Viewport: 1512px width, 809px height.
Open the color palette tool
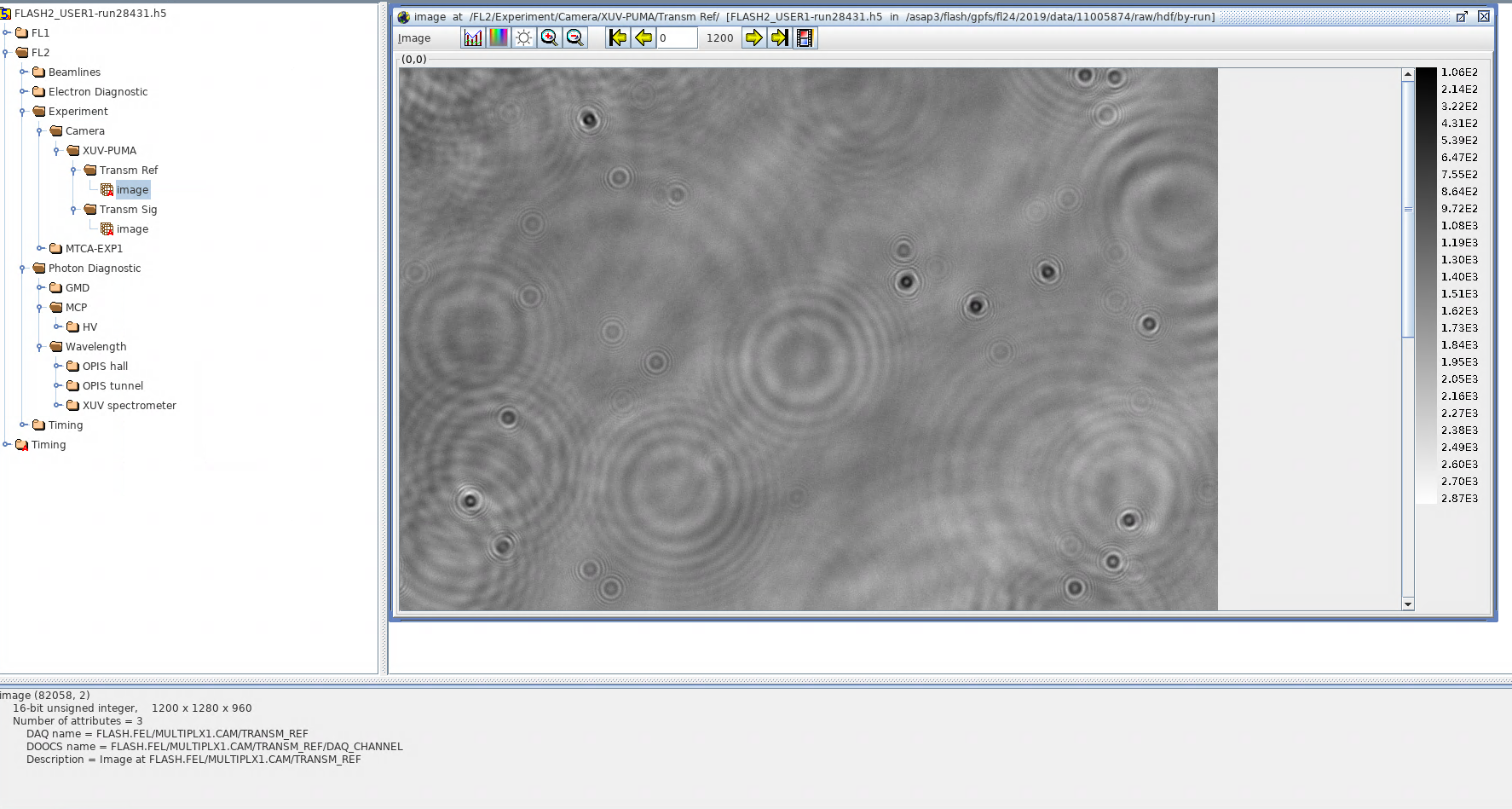(x=499, y=38)
